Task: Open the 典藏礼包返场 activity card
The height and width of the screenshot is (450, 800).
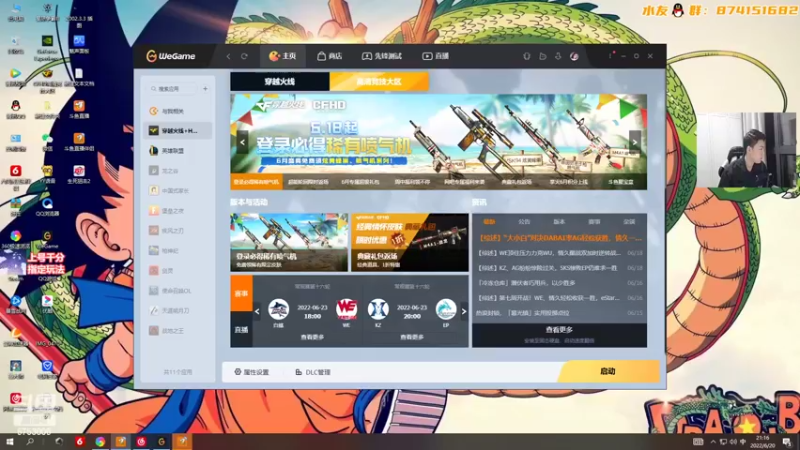Action: tap(410, 242)
